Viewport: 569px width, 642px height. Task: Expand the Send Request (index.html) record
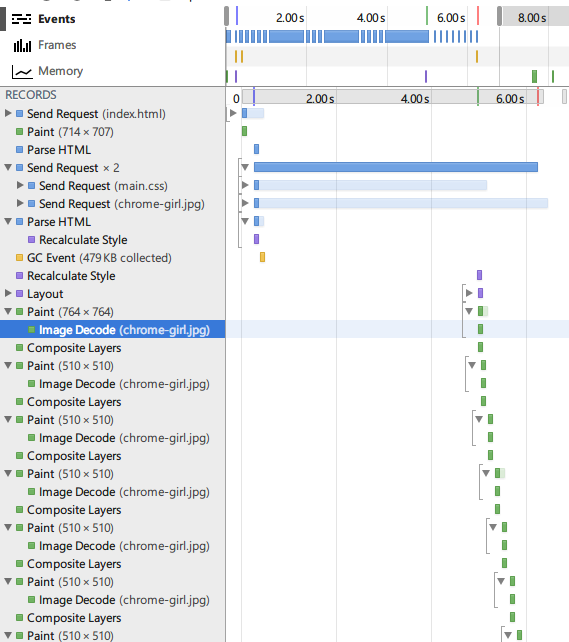8,113
